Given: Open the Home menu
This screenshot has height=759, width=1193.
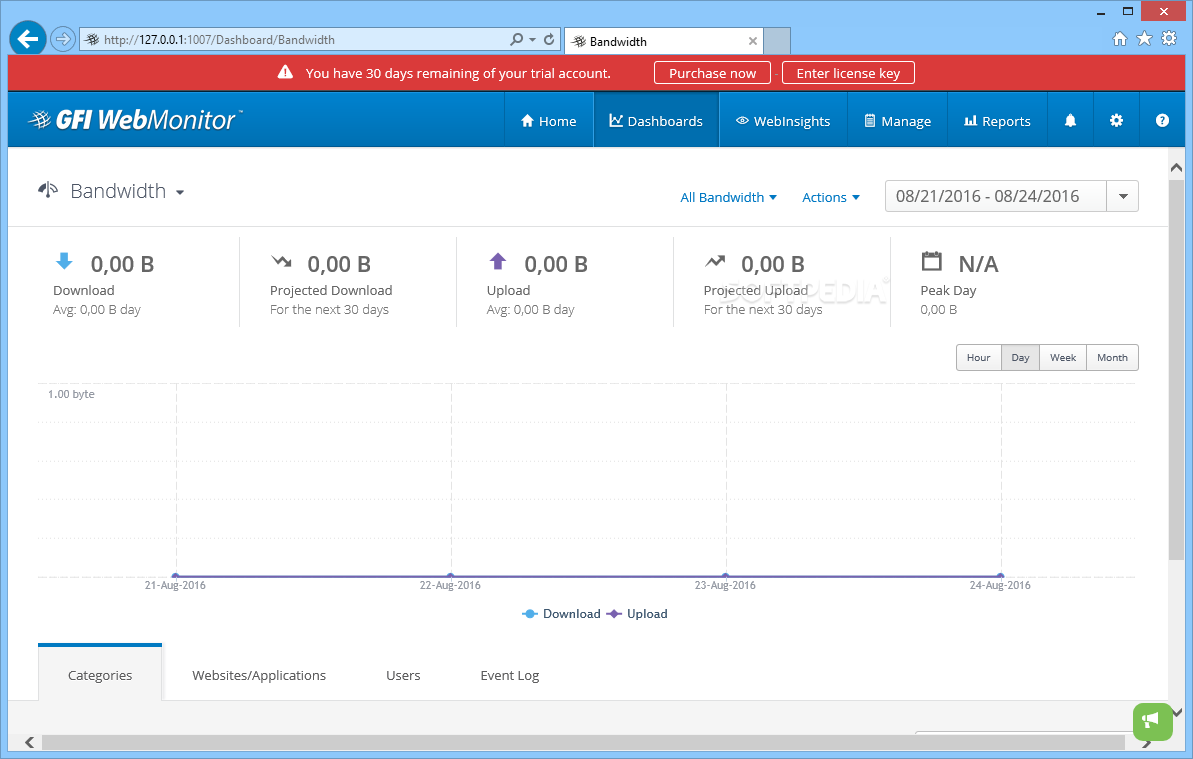Looking at the screenshot, I should (549, 120).
